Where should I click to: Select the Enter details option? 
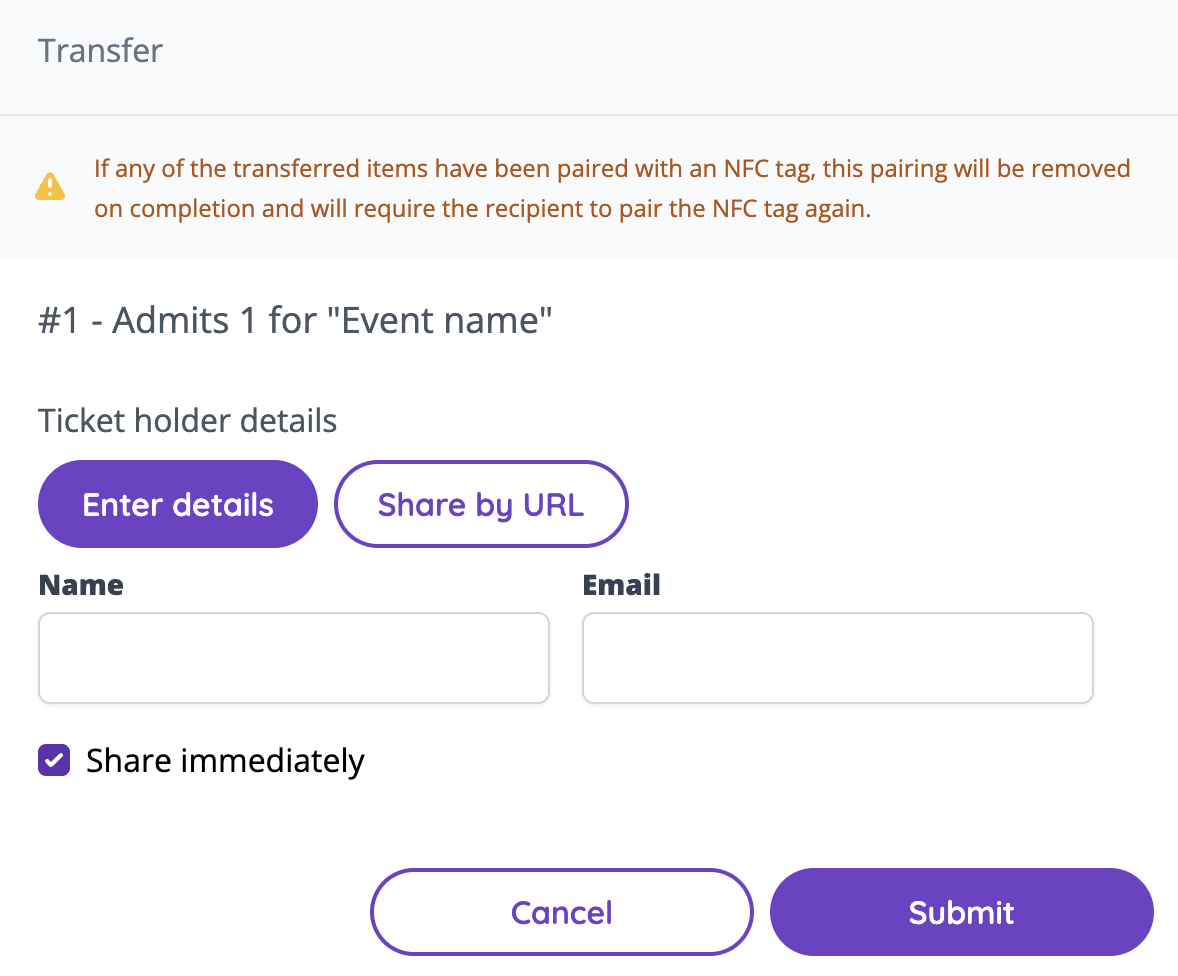[x=178, y=504]
